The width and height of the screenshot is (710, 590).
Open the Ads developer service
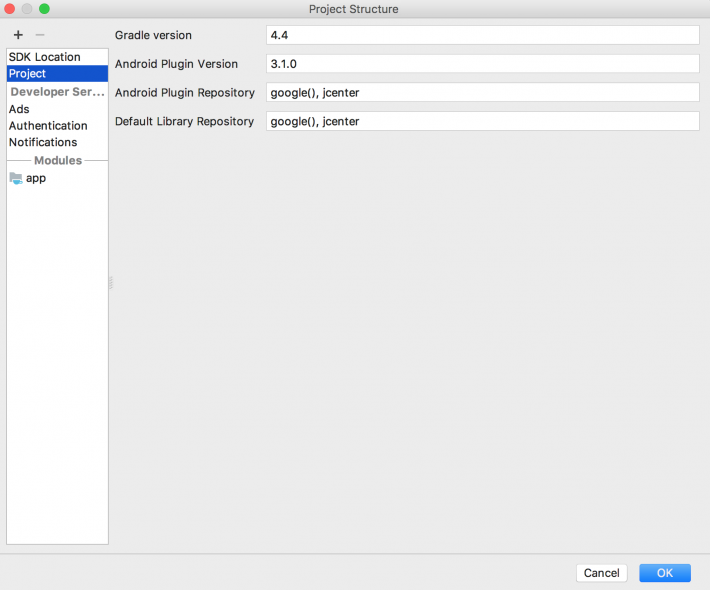(19, 109)
